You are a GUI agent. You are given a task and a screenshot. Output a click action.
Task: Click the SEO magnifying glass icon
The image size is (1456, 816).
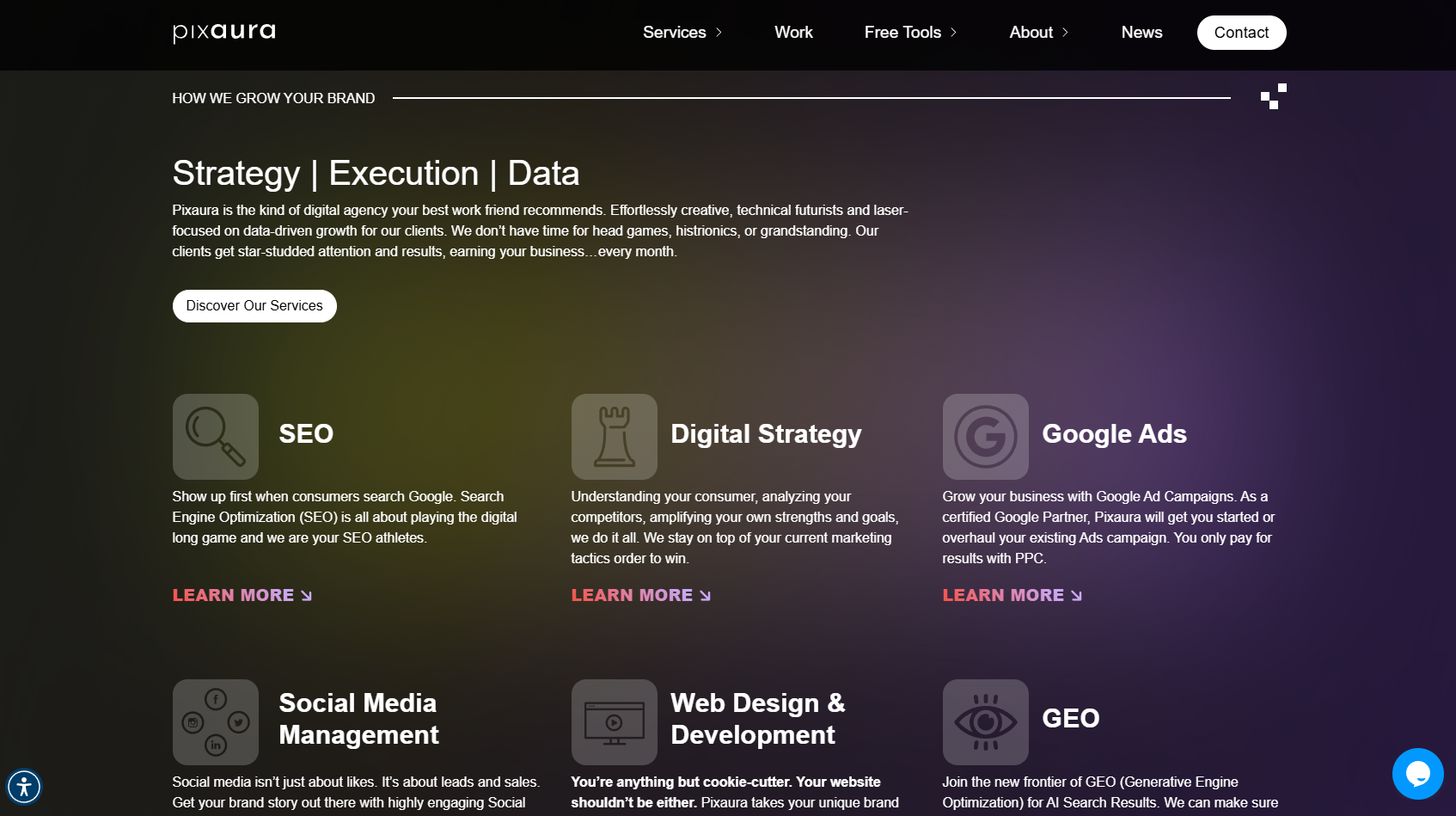[x=215, y=437]
